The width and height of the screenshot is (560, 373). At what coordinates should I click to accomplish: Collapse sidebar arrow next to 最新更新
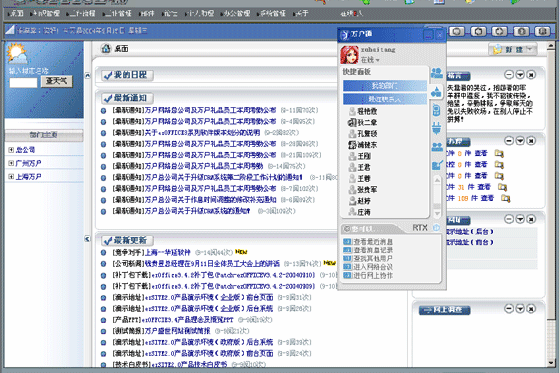point(88,239)
